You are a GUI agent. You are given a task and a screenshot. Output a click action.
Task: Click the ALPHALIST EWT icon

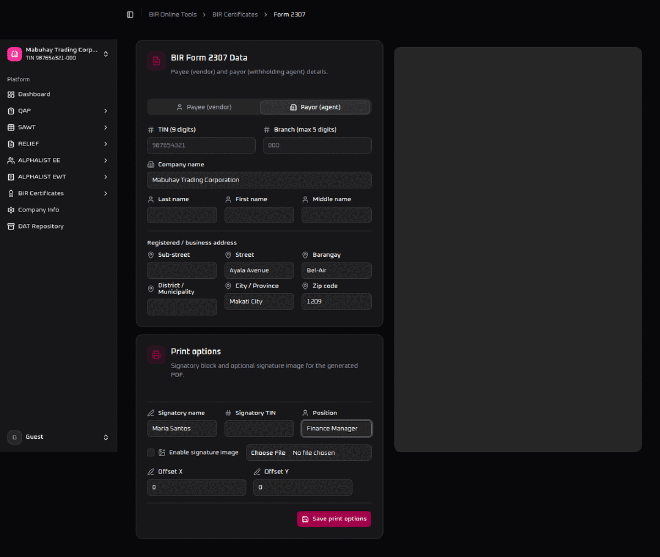point(11,177)
